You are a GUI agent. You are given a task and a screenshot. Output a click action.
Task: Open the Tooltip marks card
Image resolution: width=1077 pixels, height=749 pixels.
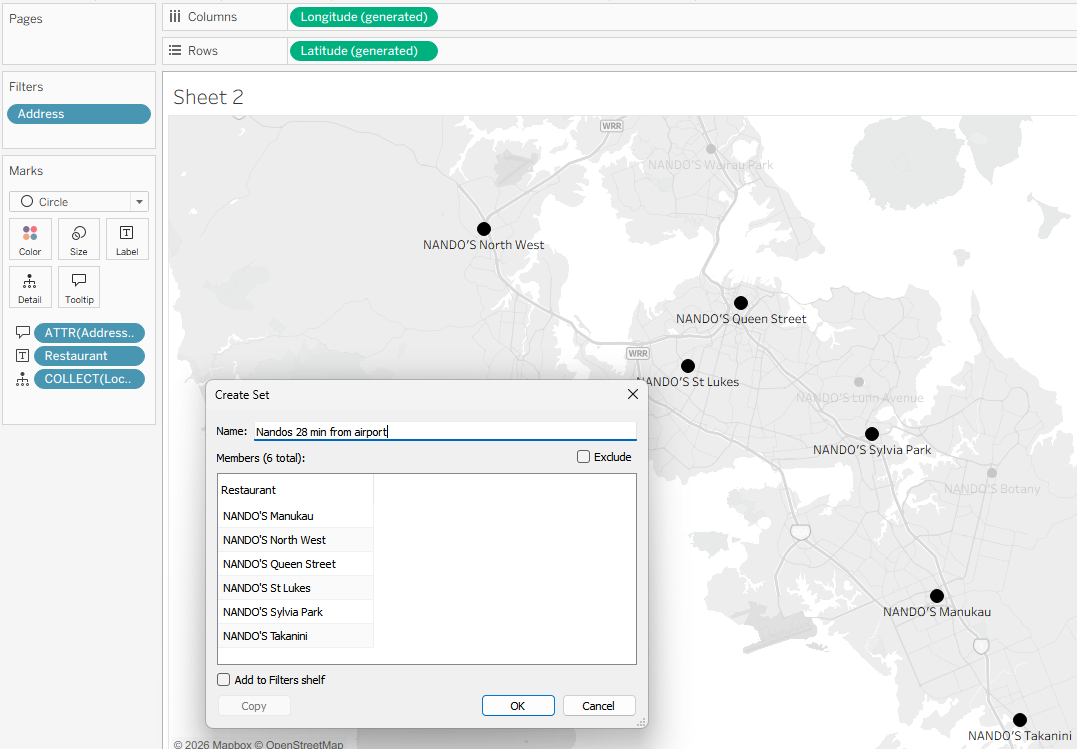tap(79, 287)
